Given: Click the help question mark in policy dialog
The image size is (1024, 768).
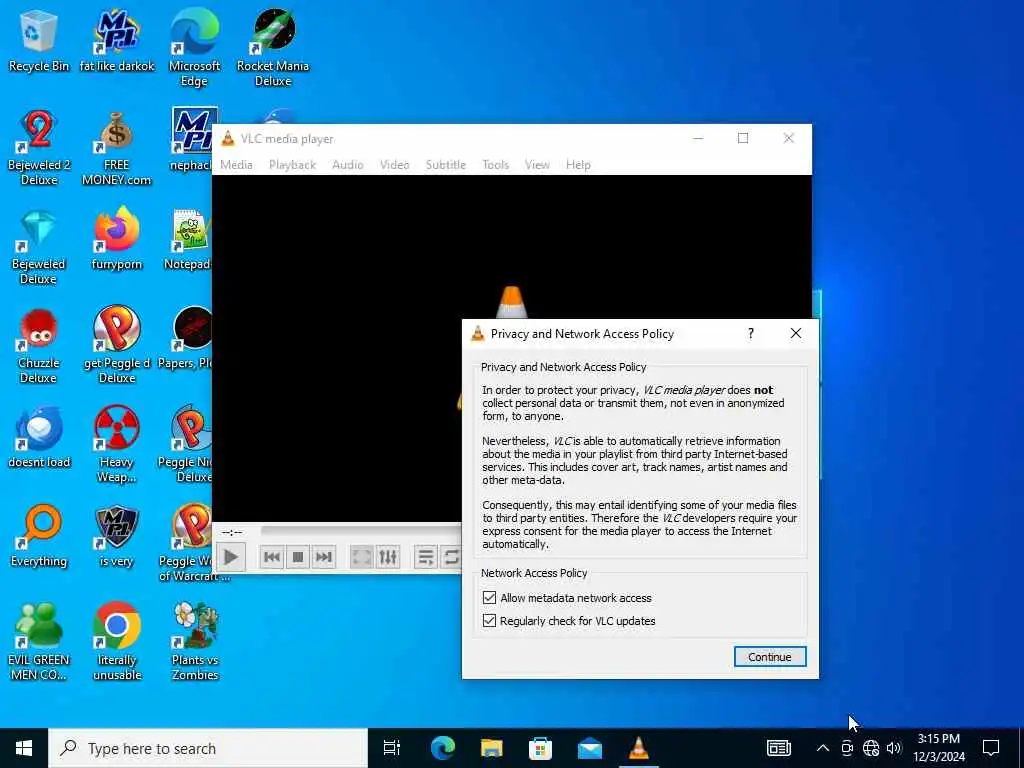Looking at the screenshot, I should point(751,334).
